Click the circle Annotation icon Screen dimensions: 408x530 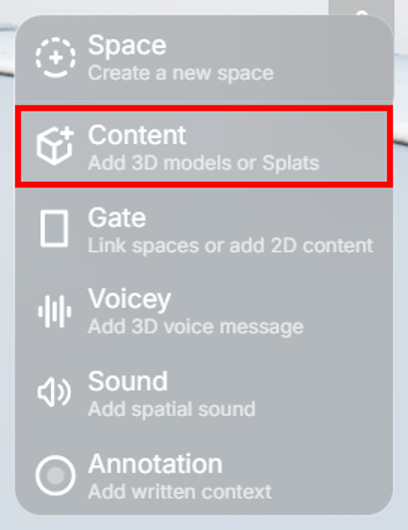[x=55, y=475]
